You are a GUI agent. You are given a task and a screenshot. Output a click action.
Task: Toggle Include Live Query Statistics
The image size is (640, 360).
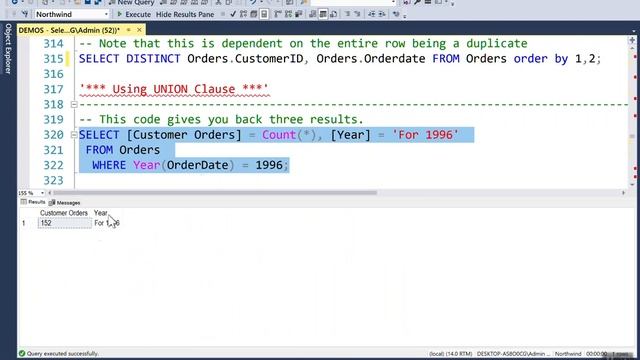pyautogui.click(x=289, y=14)
